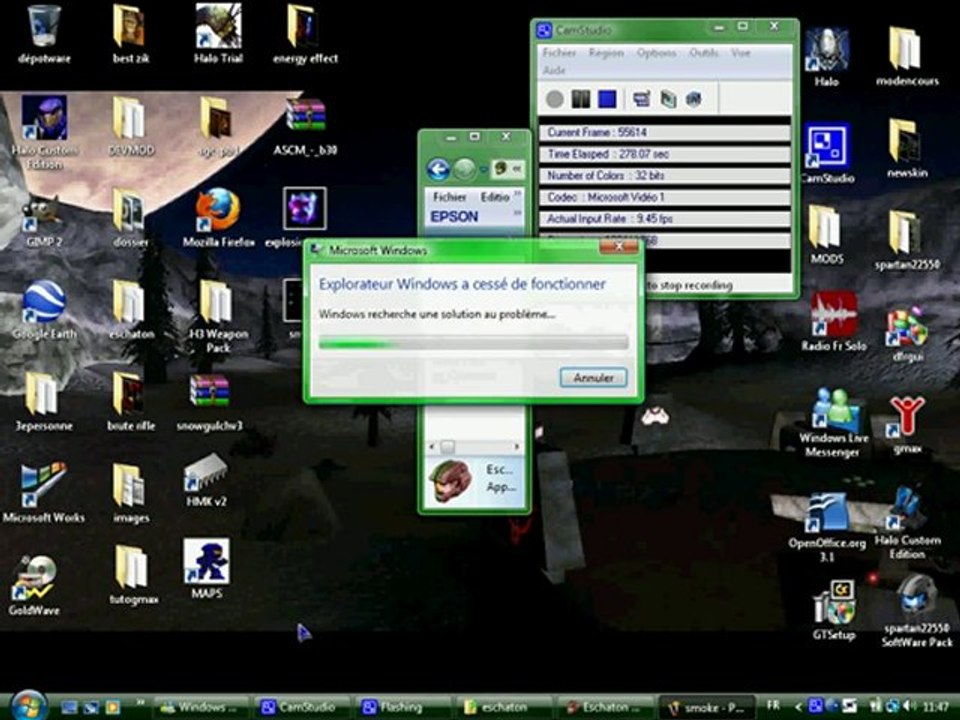960x720 pixels.
Task: Open the dépotware recycle bin icon
Action: [44, 34]
